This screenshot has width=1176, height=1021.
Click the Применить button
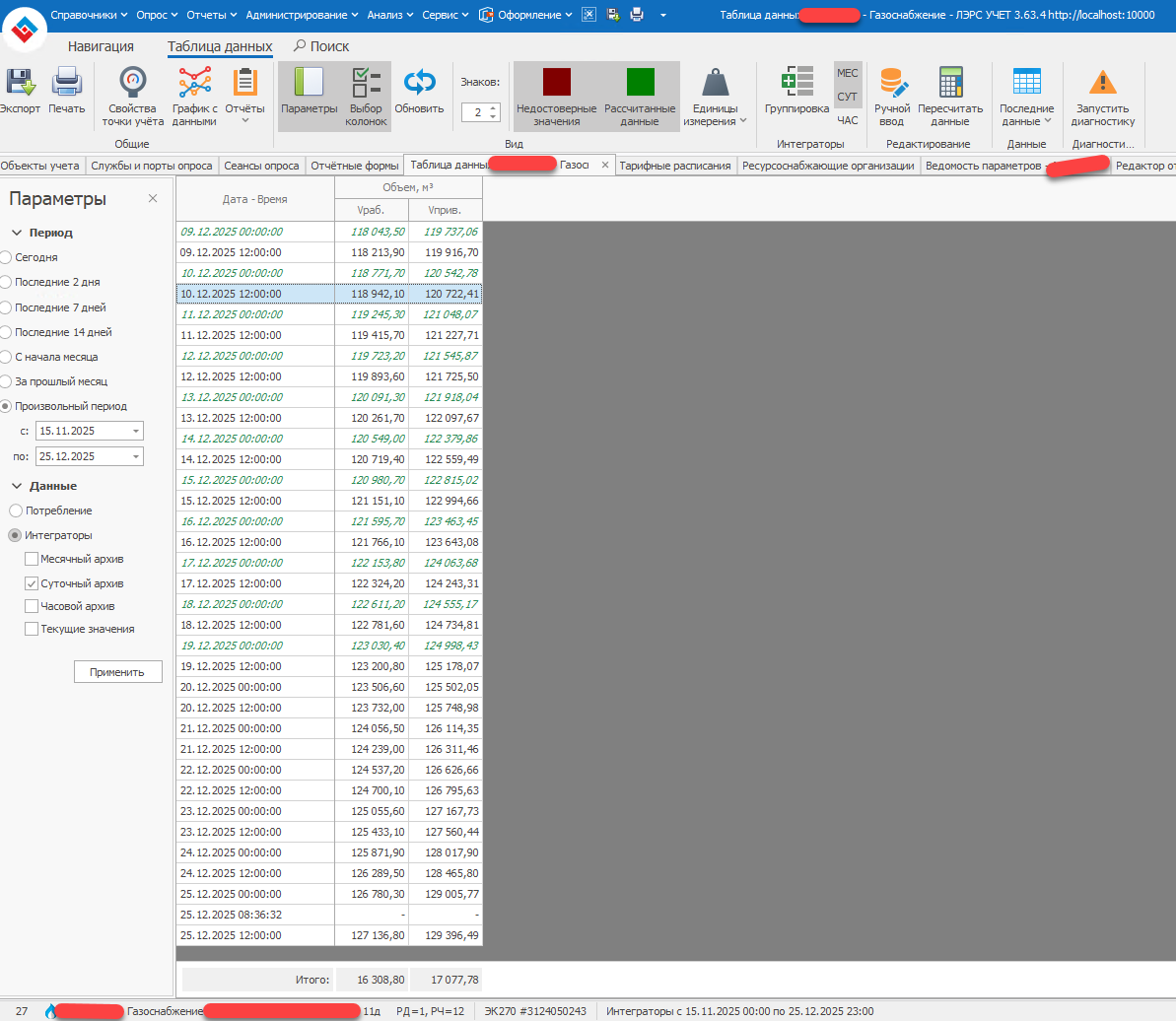pos(117,671)
